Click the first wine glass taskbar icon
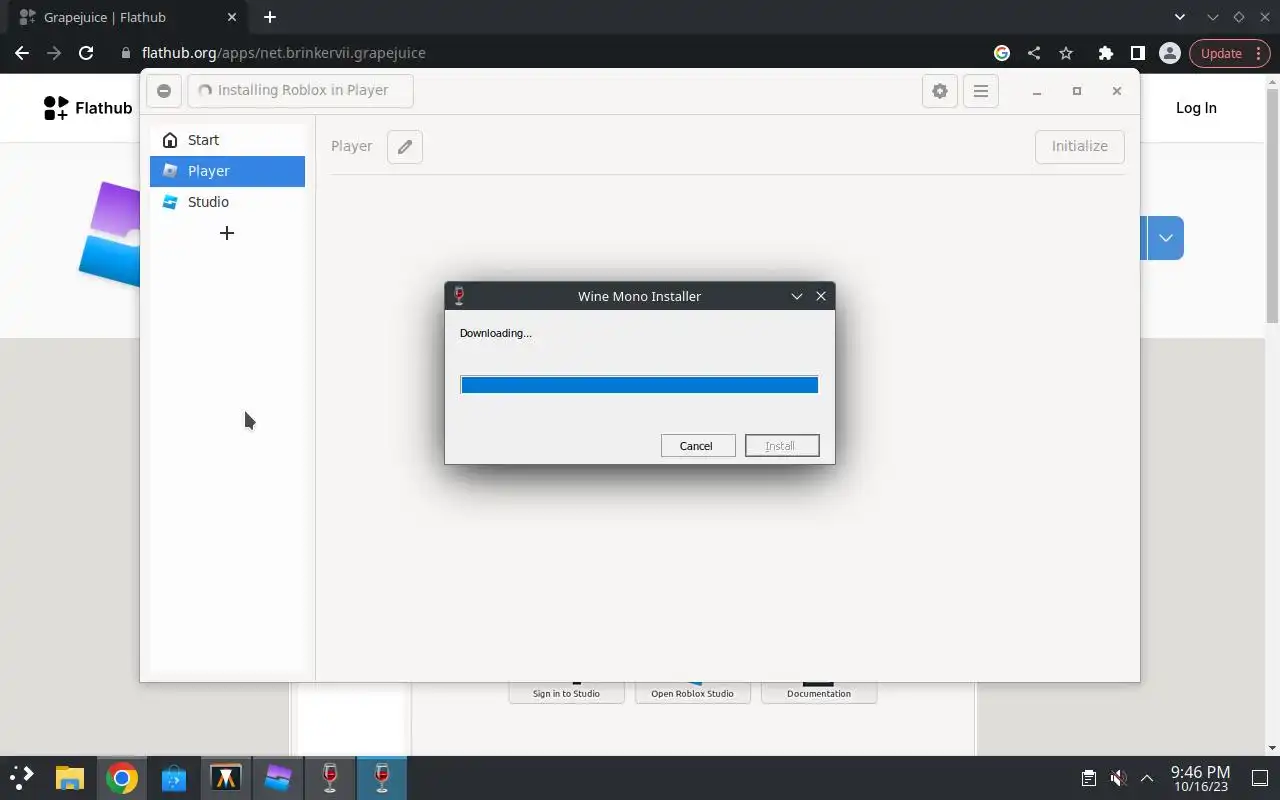The image size is (1280, 800). click(330, 777)
